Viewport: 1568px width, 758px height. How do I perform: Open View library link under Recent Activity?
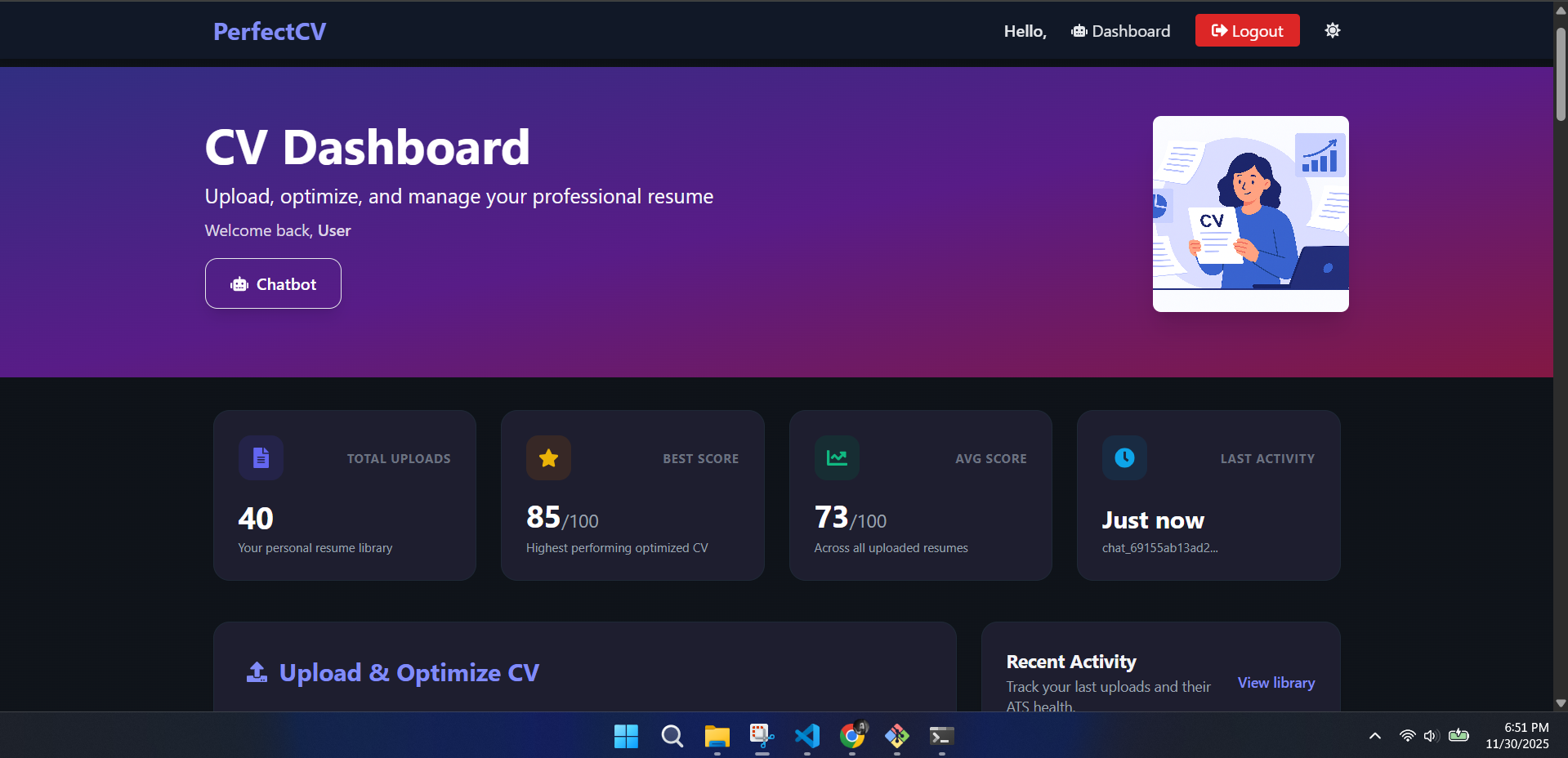pos(1275,683)
